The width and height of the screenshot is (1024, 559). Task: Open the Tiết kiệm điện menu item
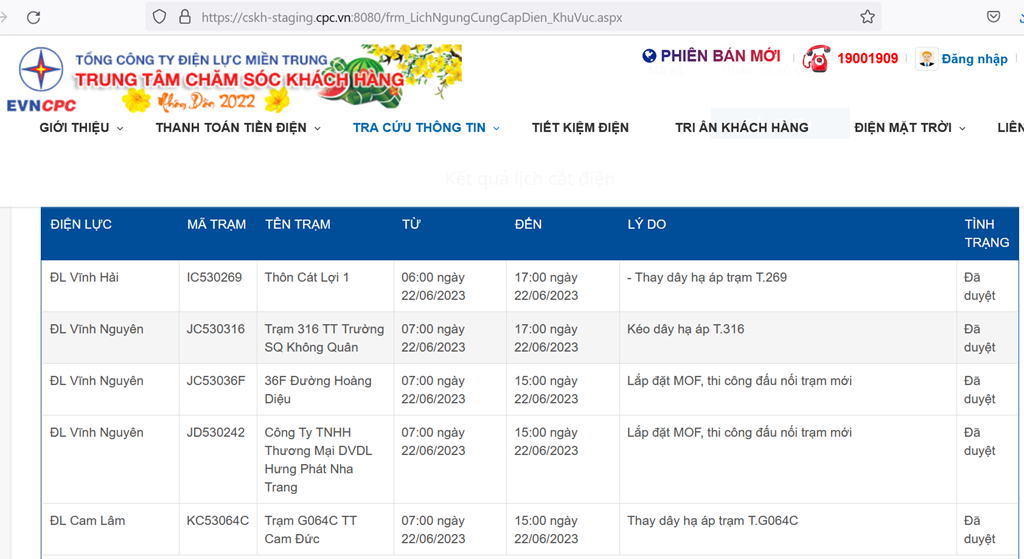coord(580,128)
